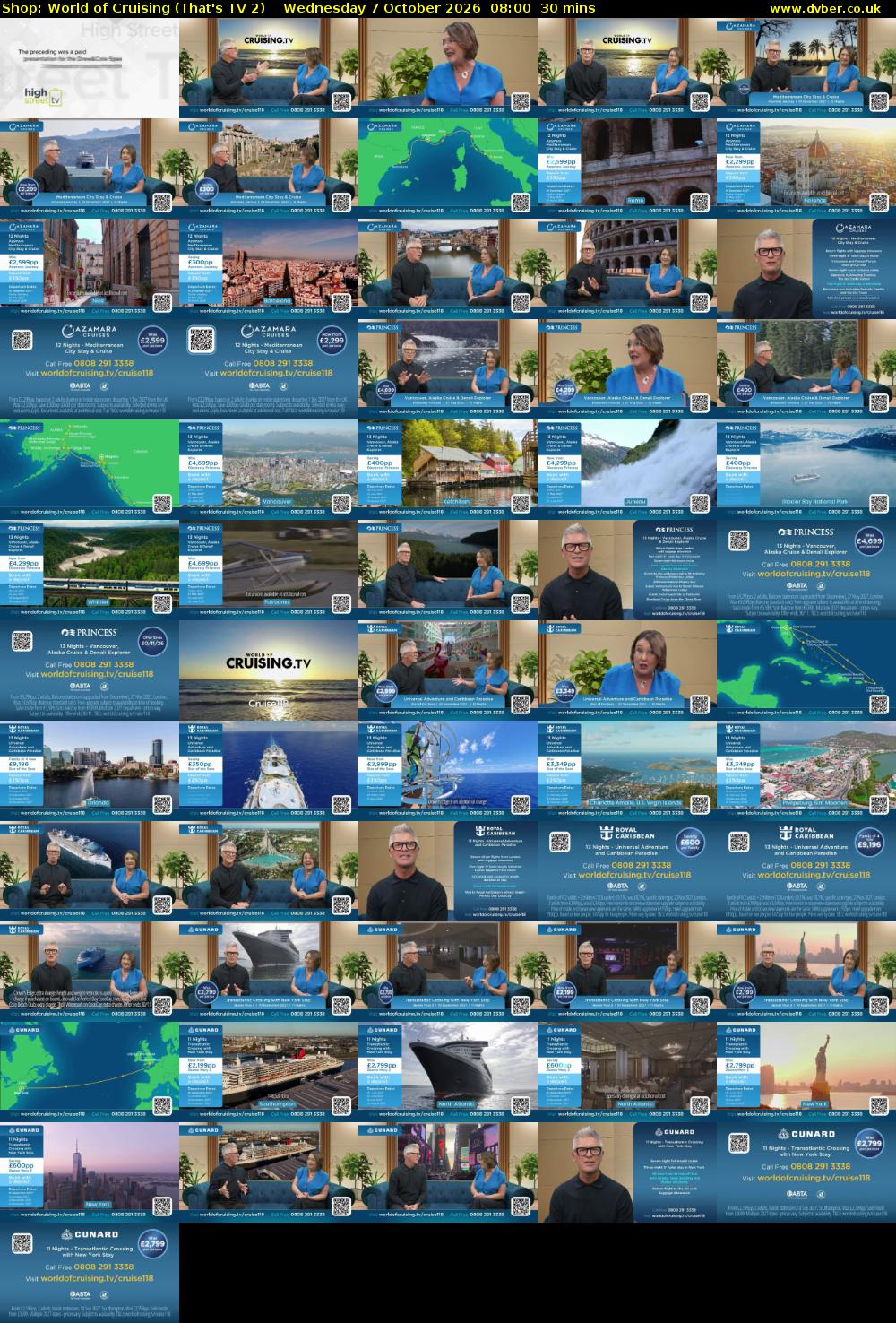Select the "Shop: World of Cruising (That's TV 2)" title

tap(134, 8)
